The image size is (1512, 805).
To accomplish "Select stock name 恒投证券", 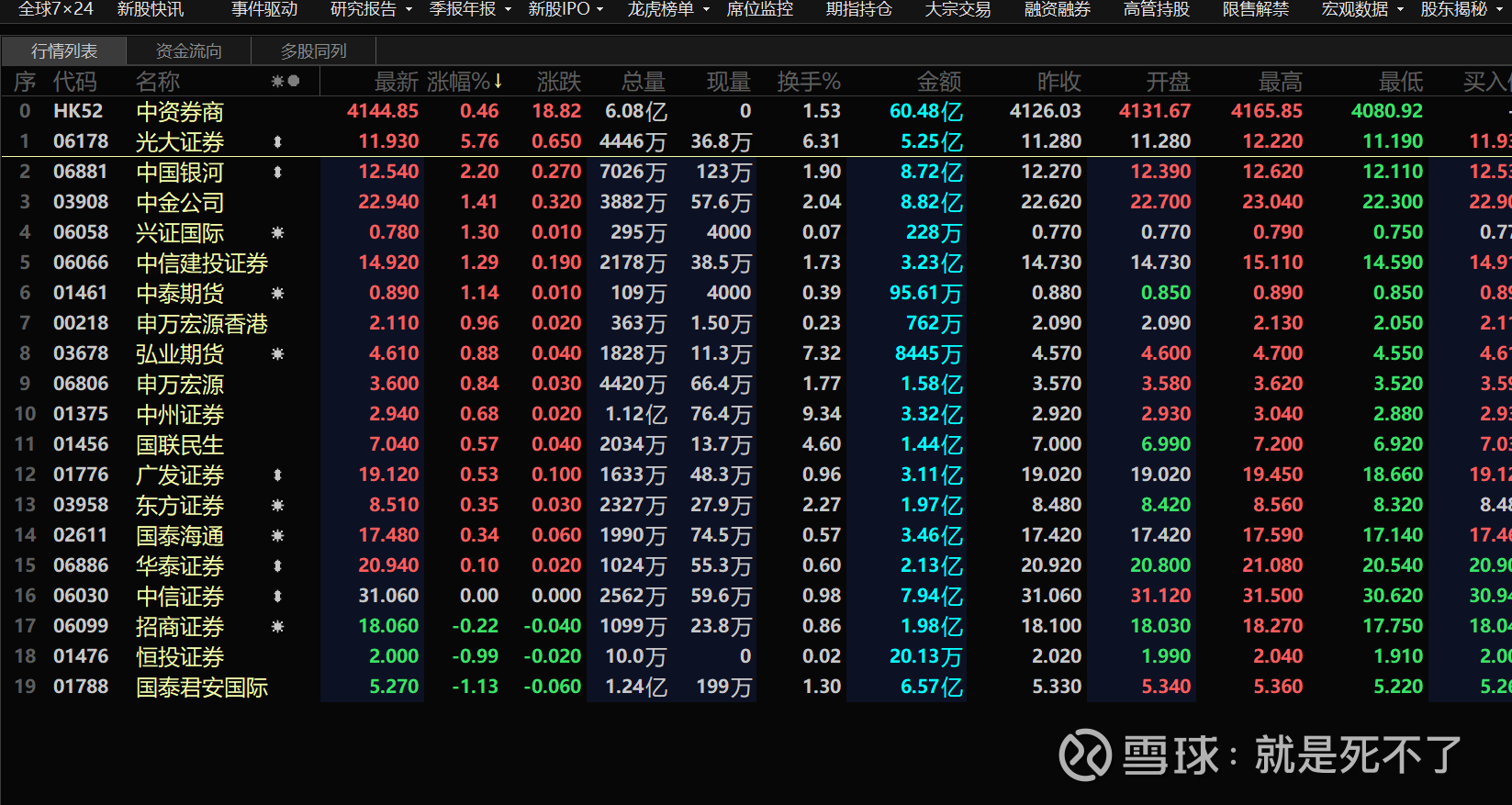I will click(180, 657).
